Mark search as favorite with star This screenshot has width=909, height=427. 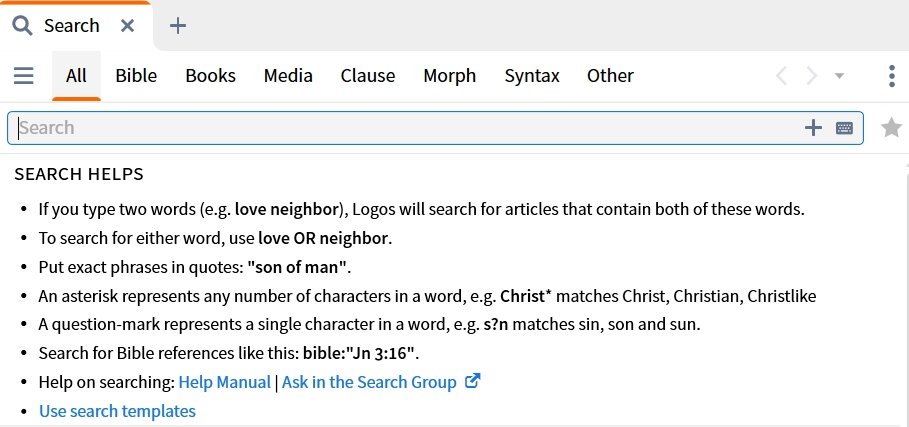coord(891,127)
